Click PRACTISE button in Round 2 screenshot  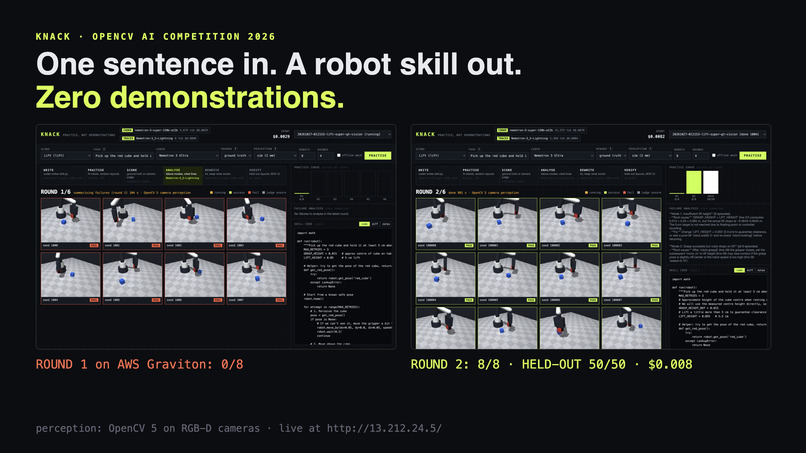click(x=753, y=155)
